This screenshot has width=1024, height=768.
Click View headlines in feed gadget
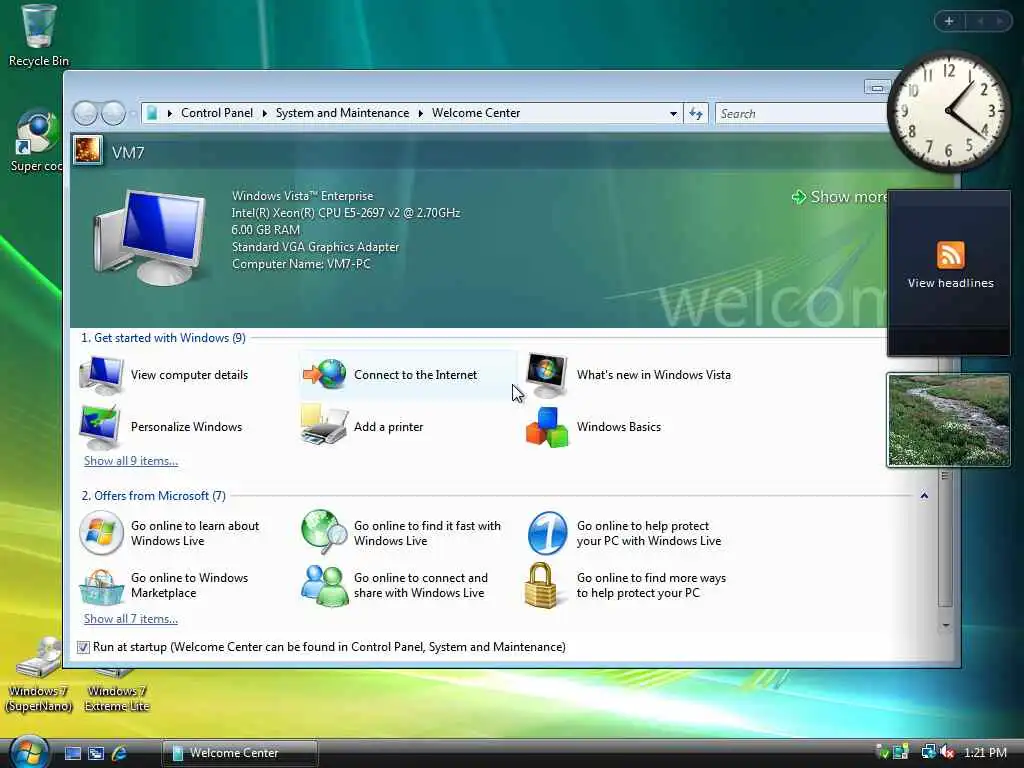pos(950,283)
